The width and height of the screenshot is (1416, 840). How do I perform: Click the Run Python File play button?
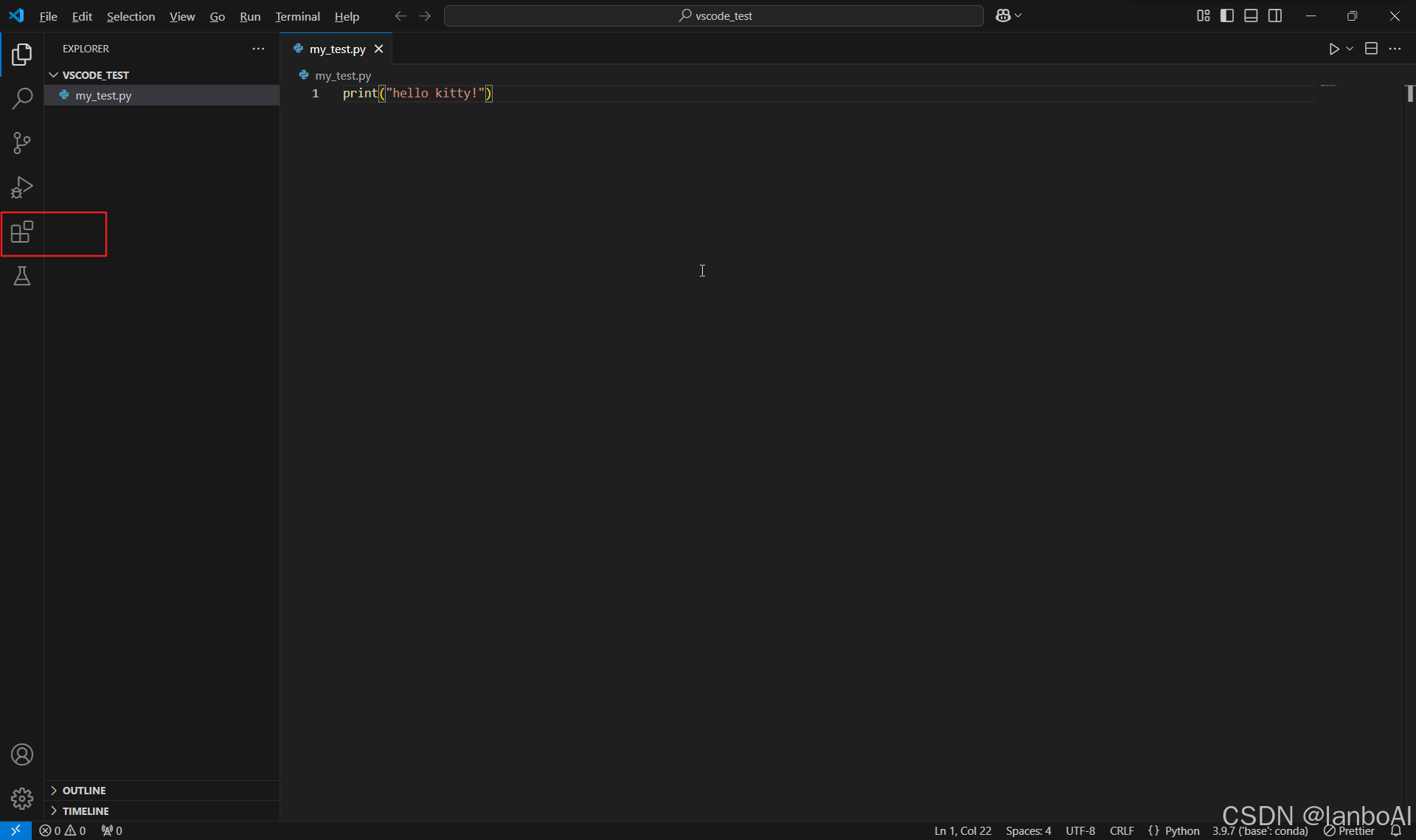click(x=1333, y=49)
